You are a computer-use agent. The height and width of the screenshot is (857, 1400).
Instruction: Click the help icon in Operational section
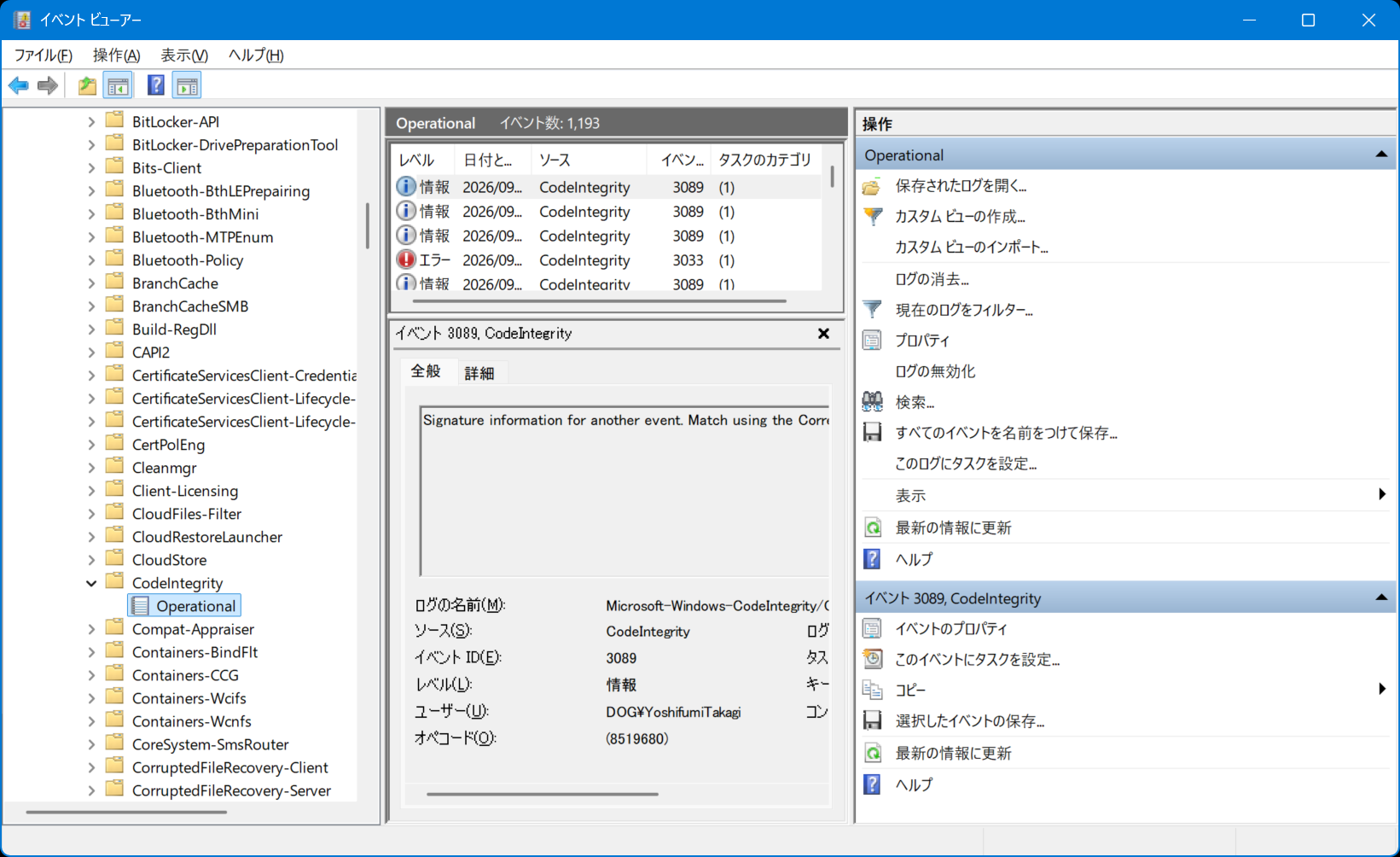click(x=872, y=559)
